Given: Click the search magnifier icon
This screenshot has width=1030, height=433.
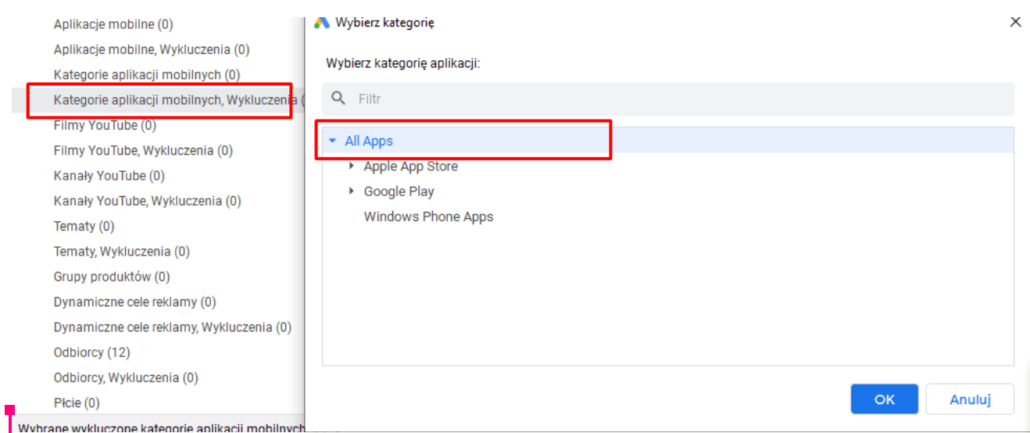Looking at the screenshot, I should tap(338, 99).
